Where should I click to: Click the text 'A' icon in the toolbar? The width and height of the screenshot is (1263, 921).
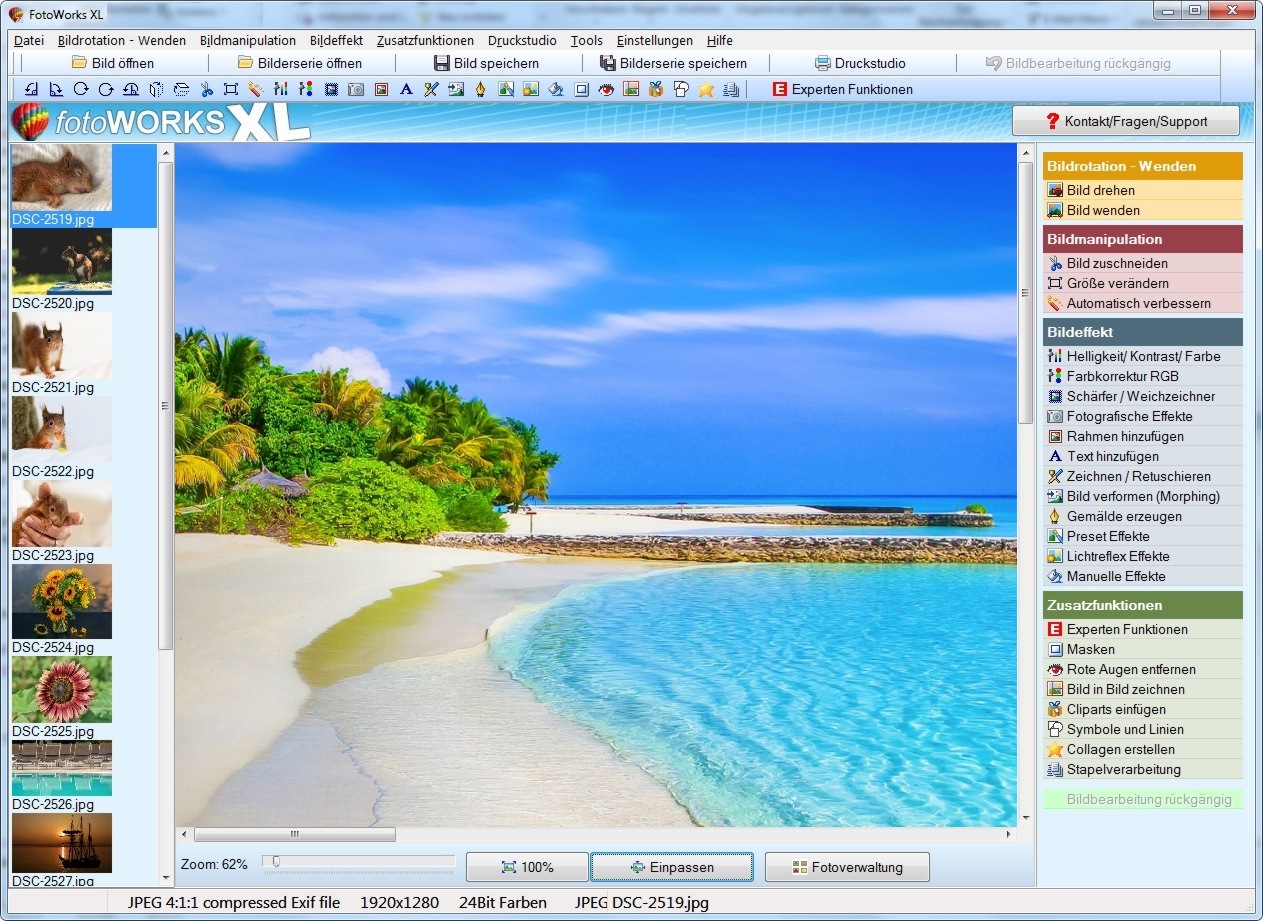coord(406,89)
